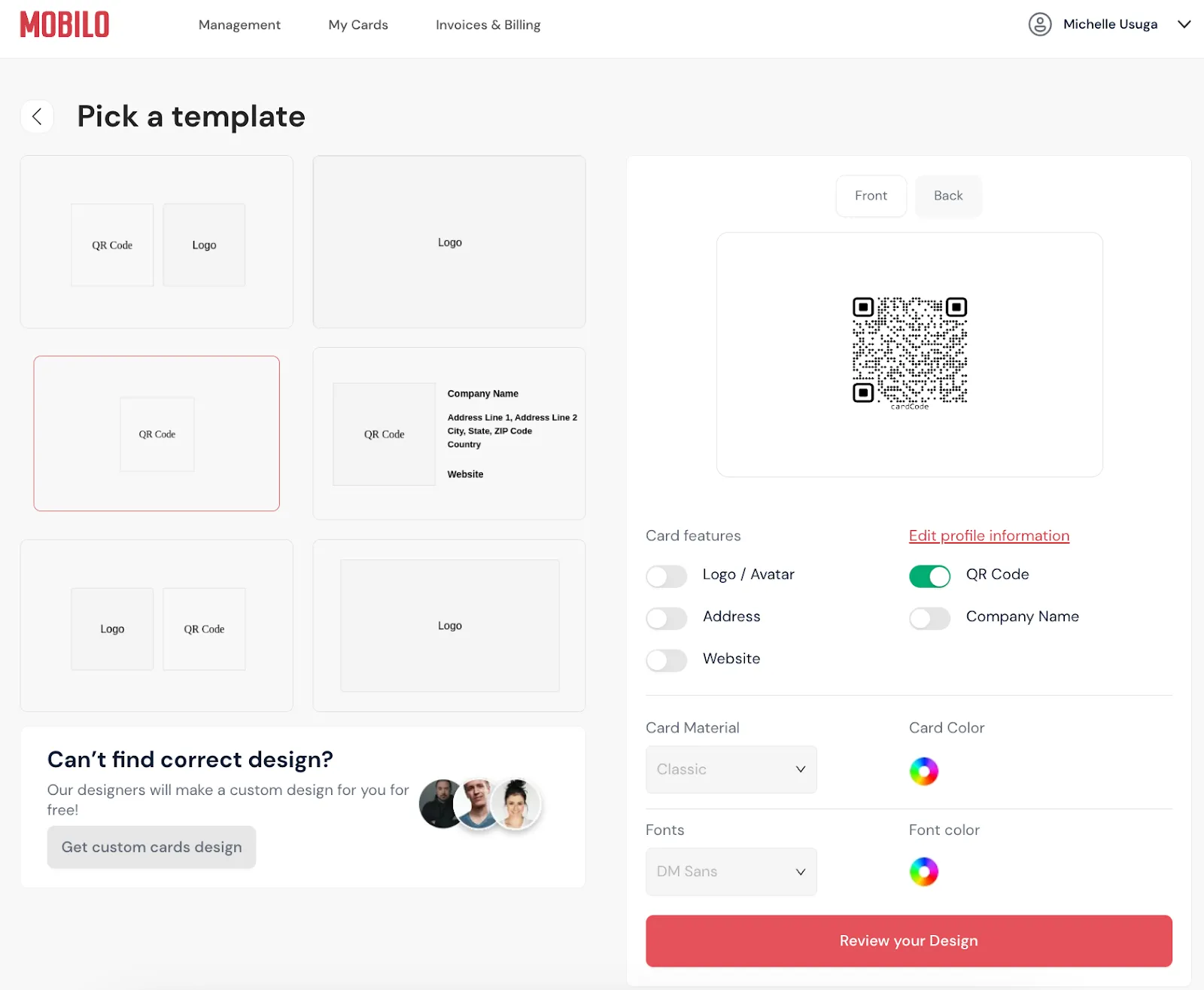
Task: Open the Font color picker wheel
Action: pos(923,872)
